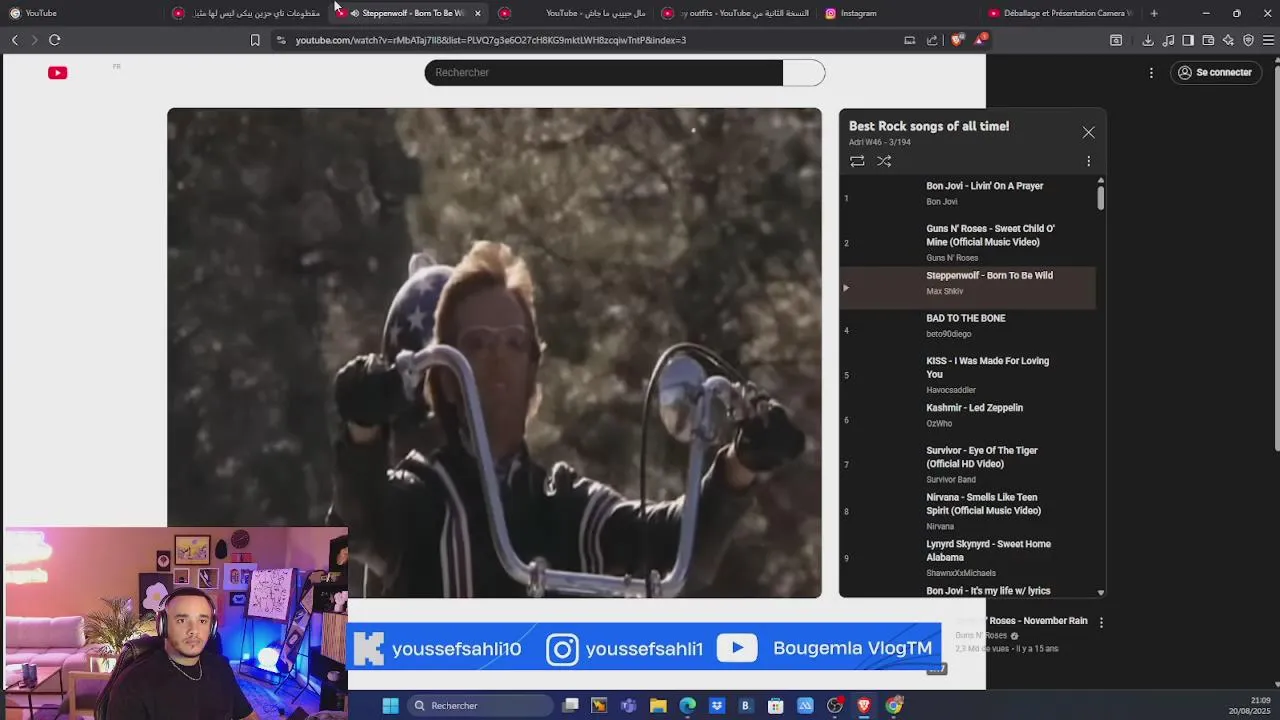Open Brave browser taskbar icon
Image resolution: width=1280 pixels, height=720 pixels.
[x=864, y=705]
